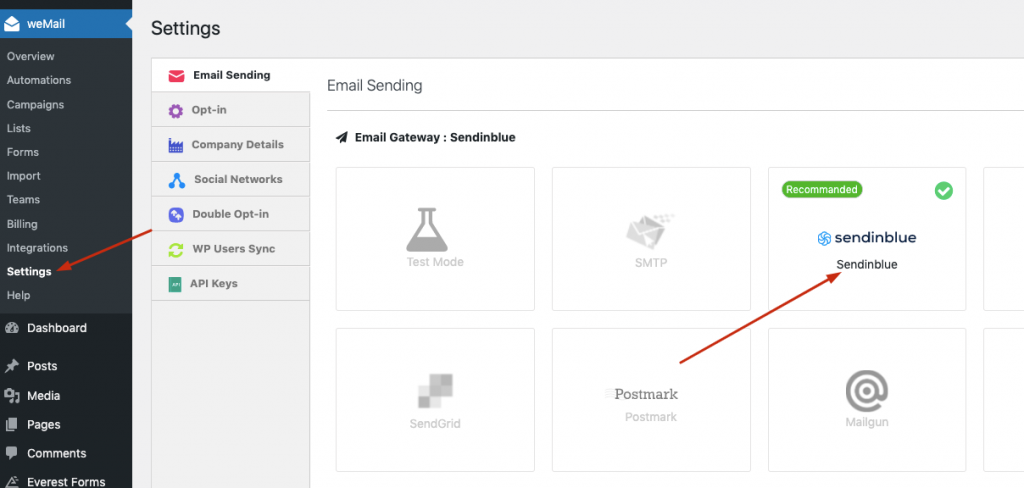The width and height of the screenshot is (1024, 488).
Task: Click the green sync arrows icon
Action: pos(176,250)
